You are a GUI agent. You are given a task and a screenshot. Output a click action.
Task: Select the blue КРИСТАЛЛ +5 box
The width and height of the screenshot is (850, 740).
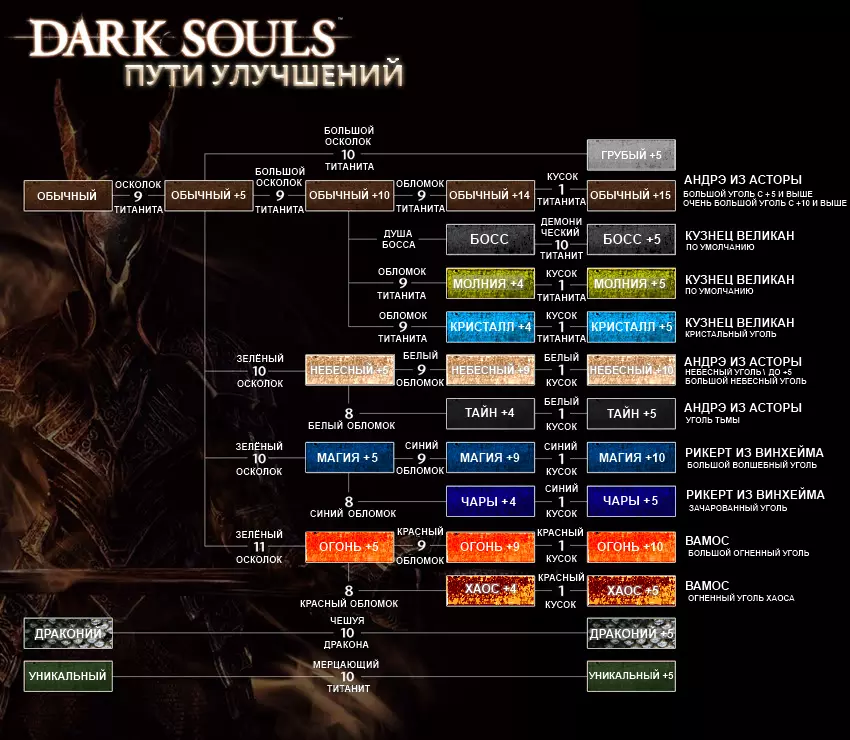coord(631,327)
